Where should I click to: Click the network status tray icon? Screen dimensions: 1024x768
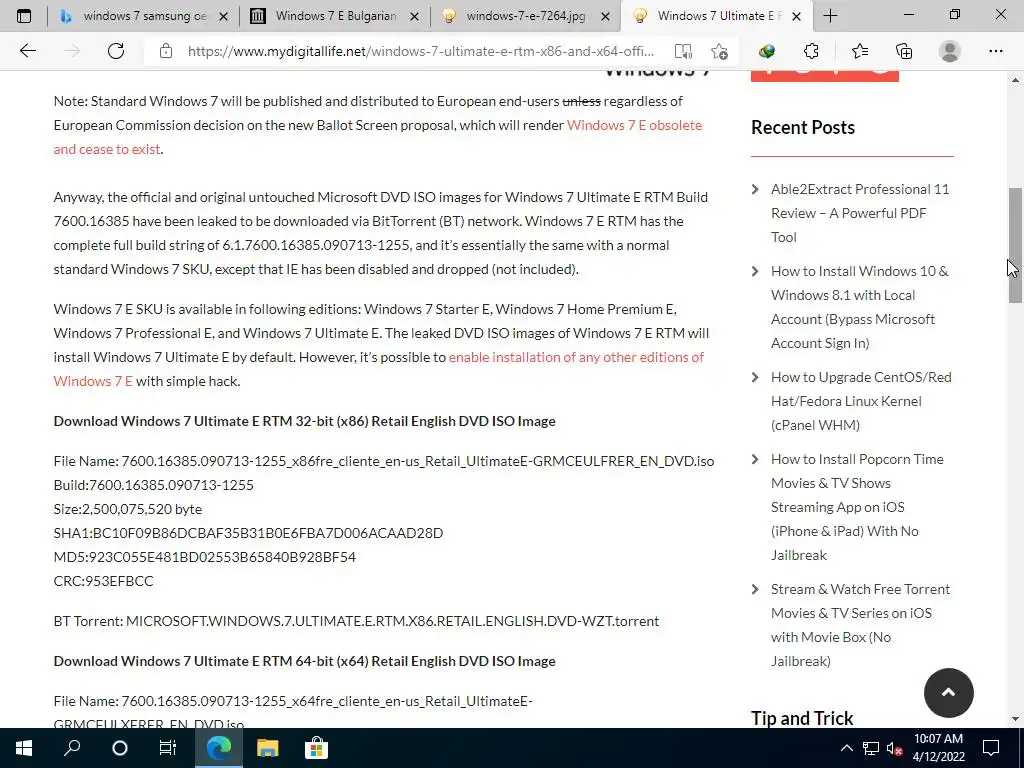coord(871,748)
